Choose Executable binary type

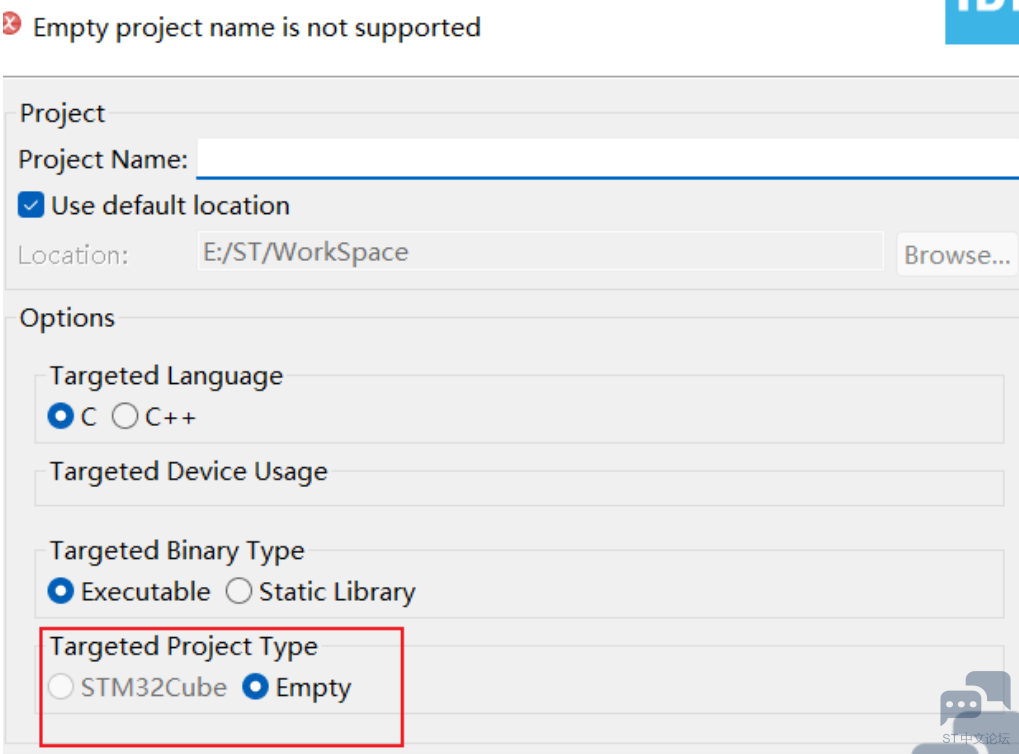pos(60,591)
